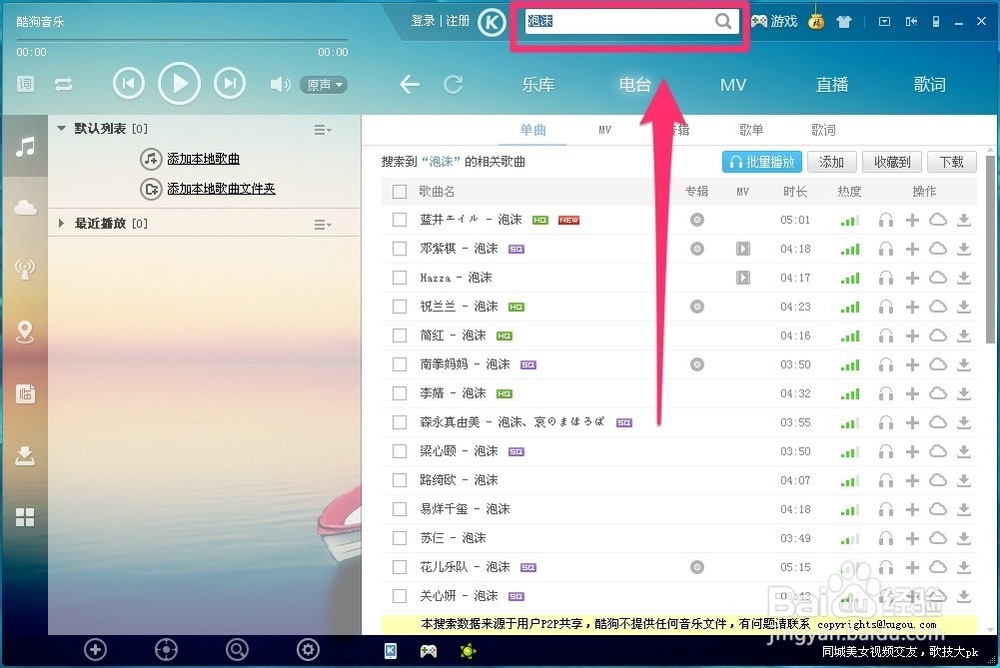Screen dimensions: 1000x668
Task: Click the music charts sidebar icon
Action: 24,393
